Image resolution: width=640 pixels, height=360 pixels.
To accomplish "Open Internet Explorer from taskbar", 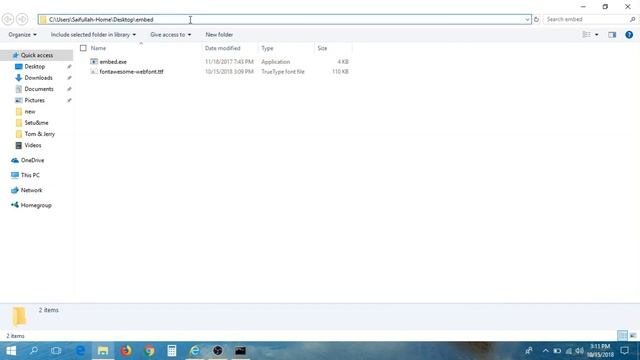I will point(195,351).
